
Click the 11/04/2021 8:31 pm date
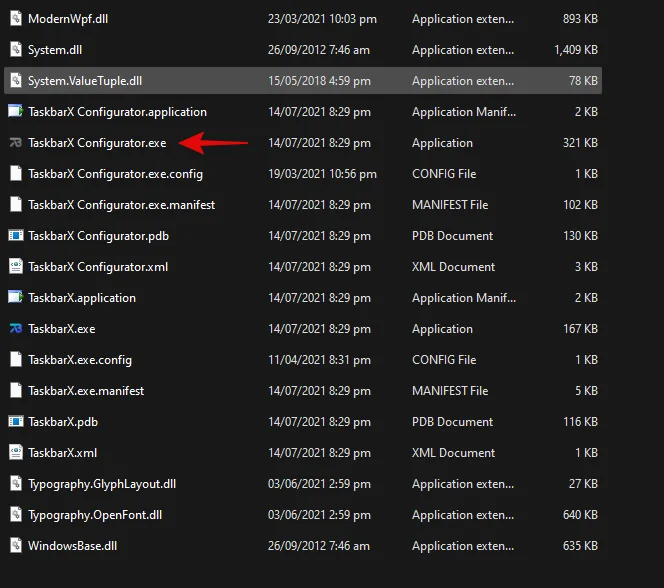(319, 360)
